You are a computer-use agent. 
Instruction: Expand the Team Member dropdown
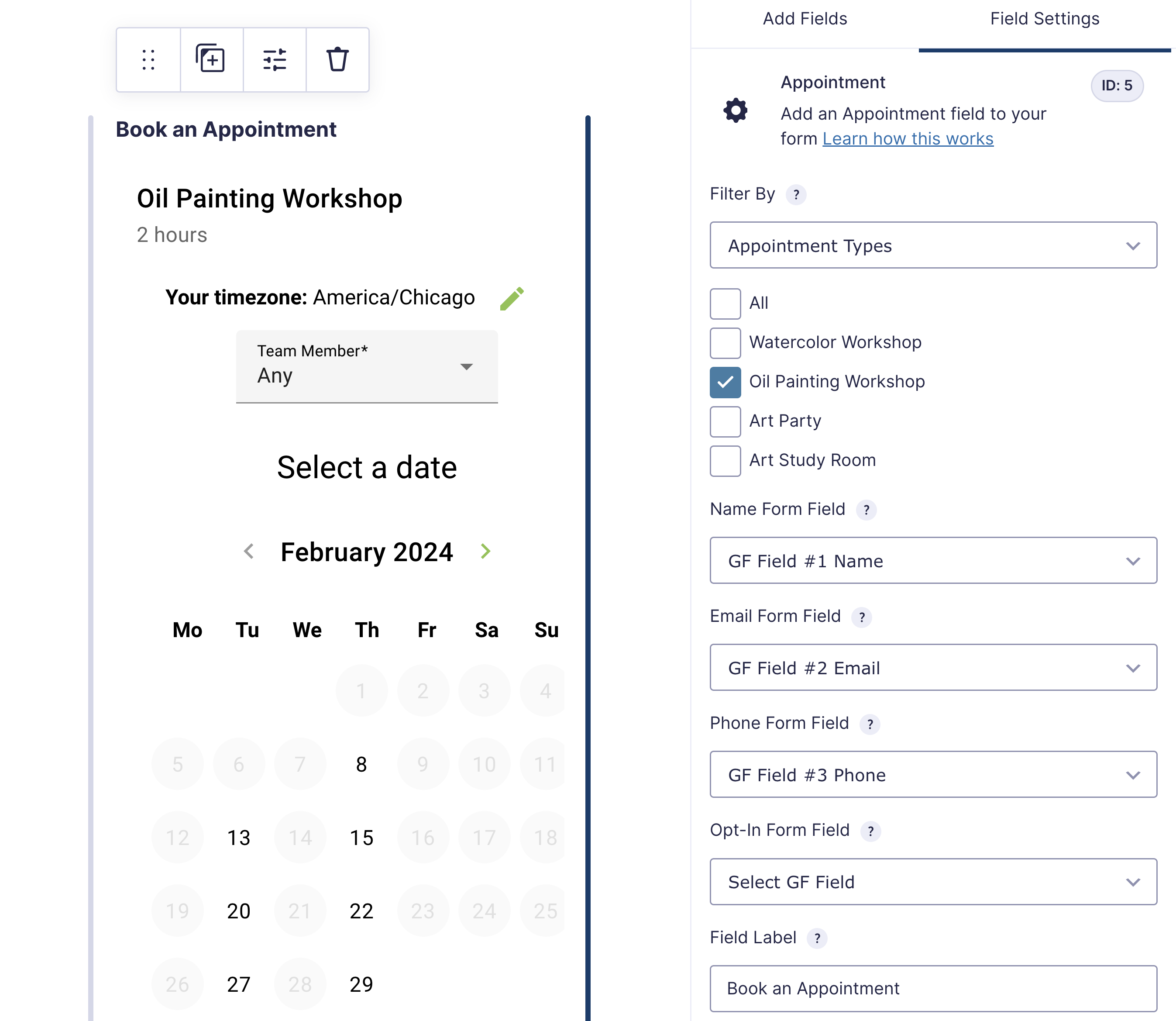[x=367, y=366]
